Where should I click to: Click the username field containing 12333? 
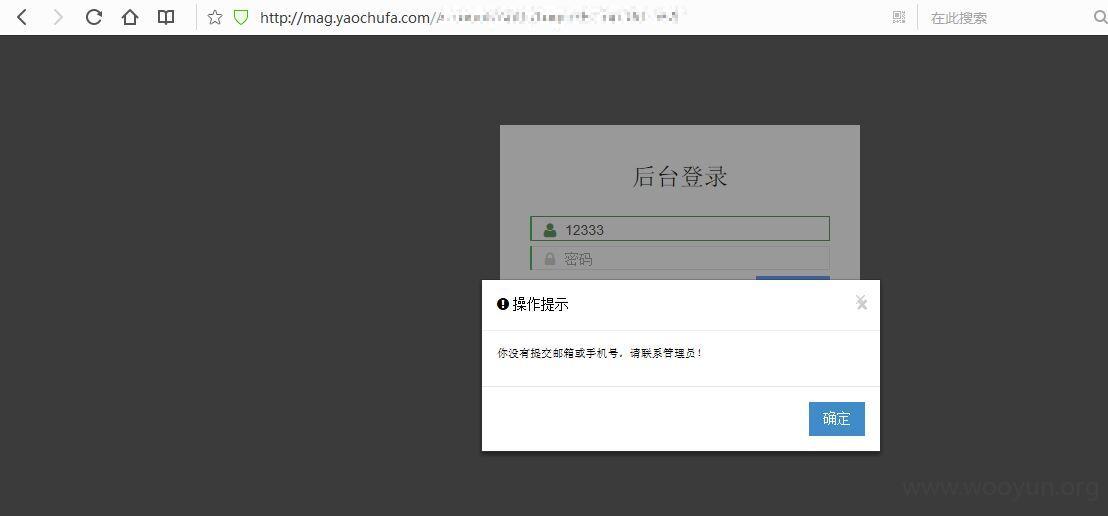point(680,229)
